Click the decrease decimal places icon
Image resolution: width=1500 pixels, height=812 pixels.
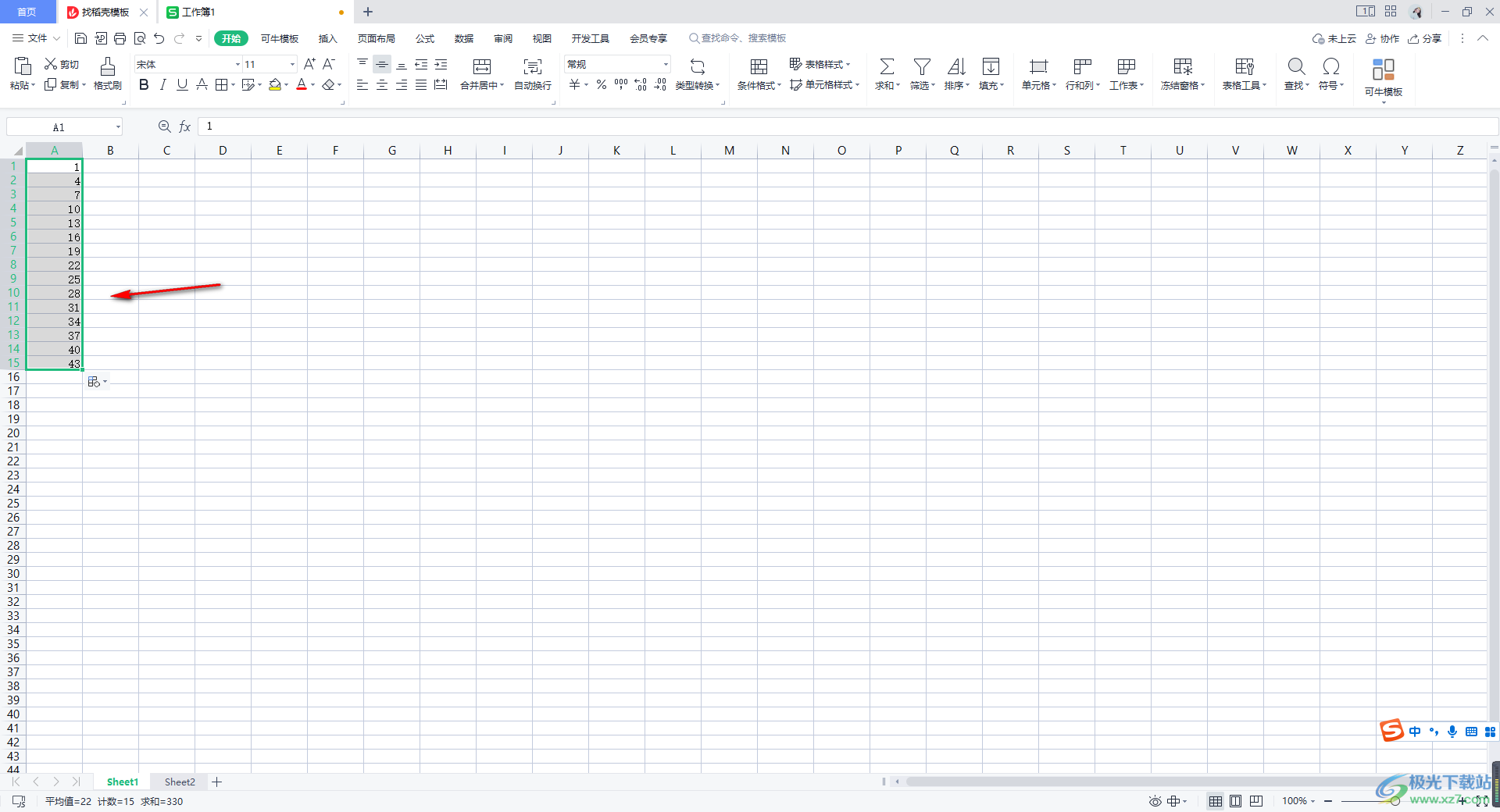(x=660, y=84)
